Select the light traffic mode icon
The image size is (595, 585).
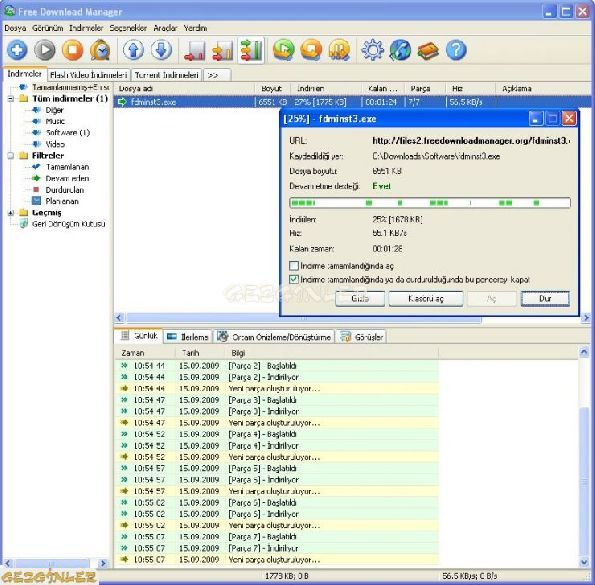[x=194, y=50]
